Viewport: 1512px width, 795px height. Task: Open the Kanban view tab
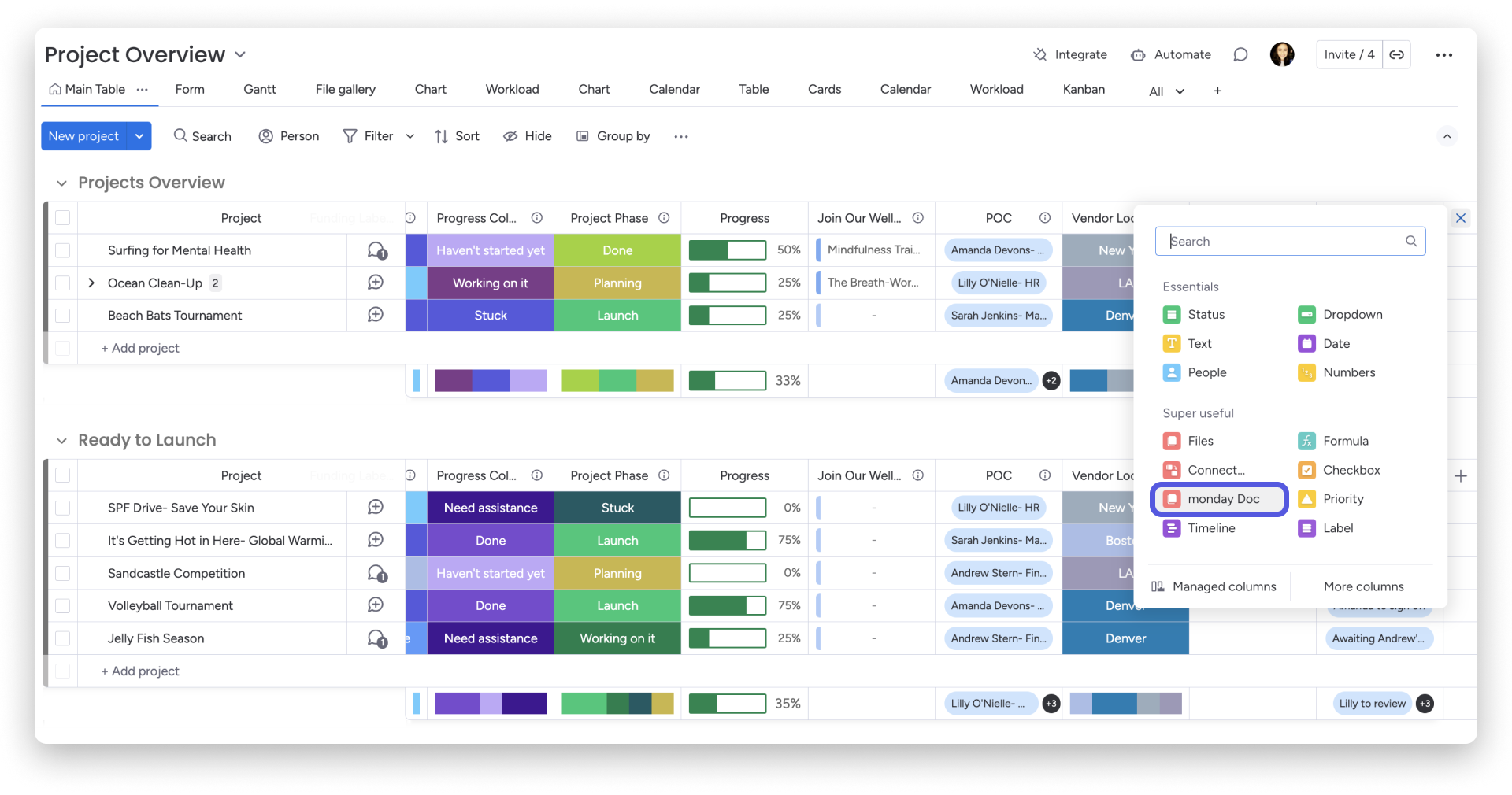click(1084, 89)
